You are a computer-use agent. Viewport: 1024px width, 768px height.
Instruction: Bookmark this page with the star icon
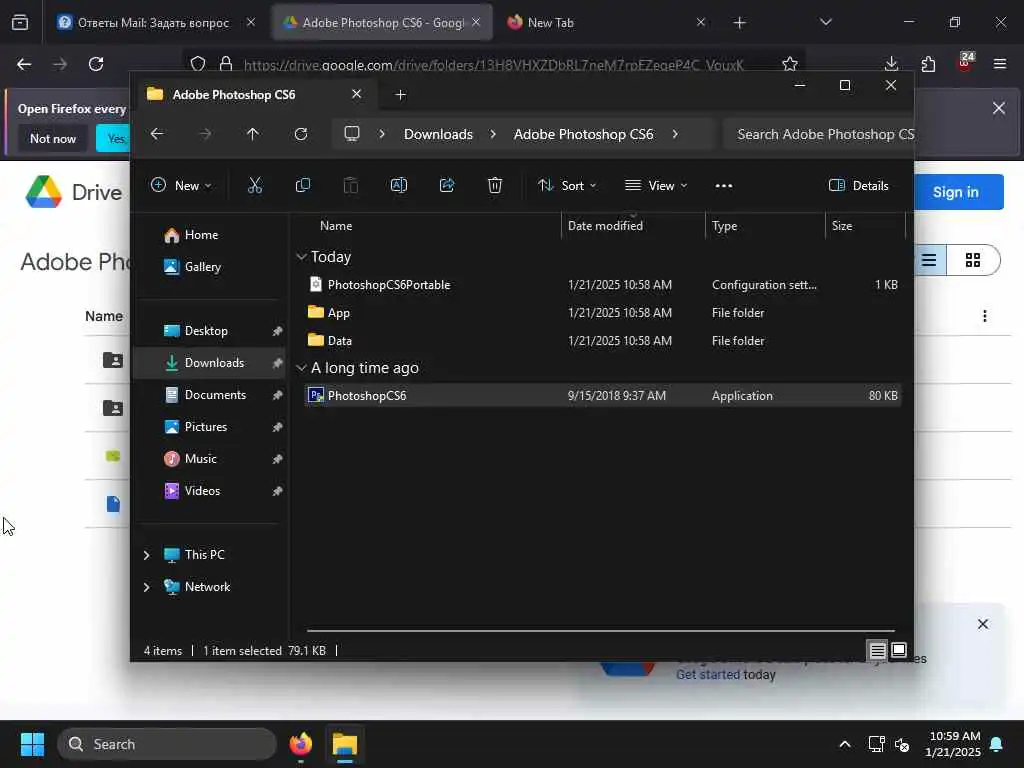click(790, 64)
